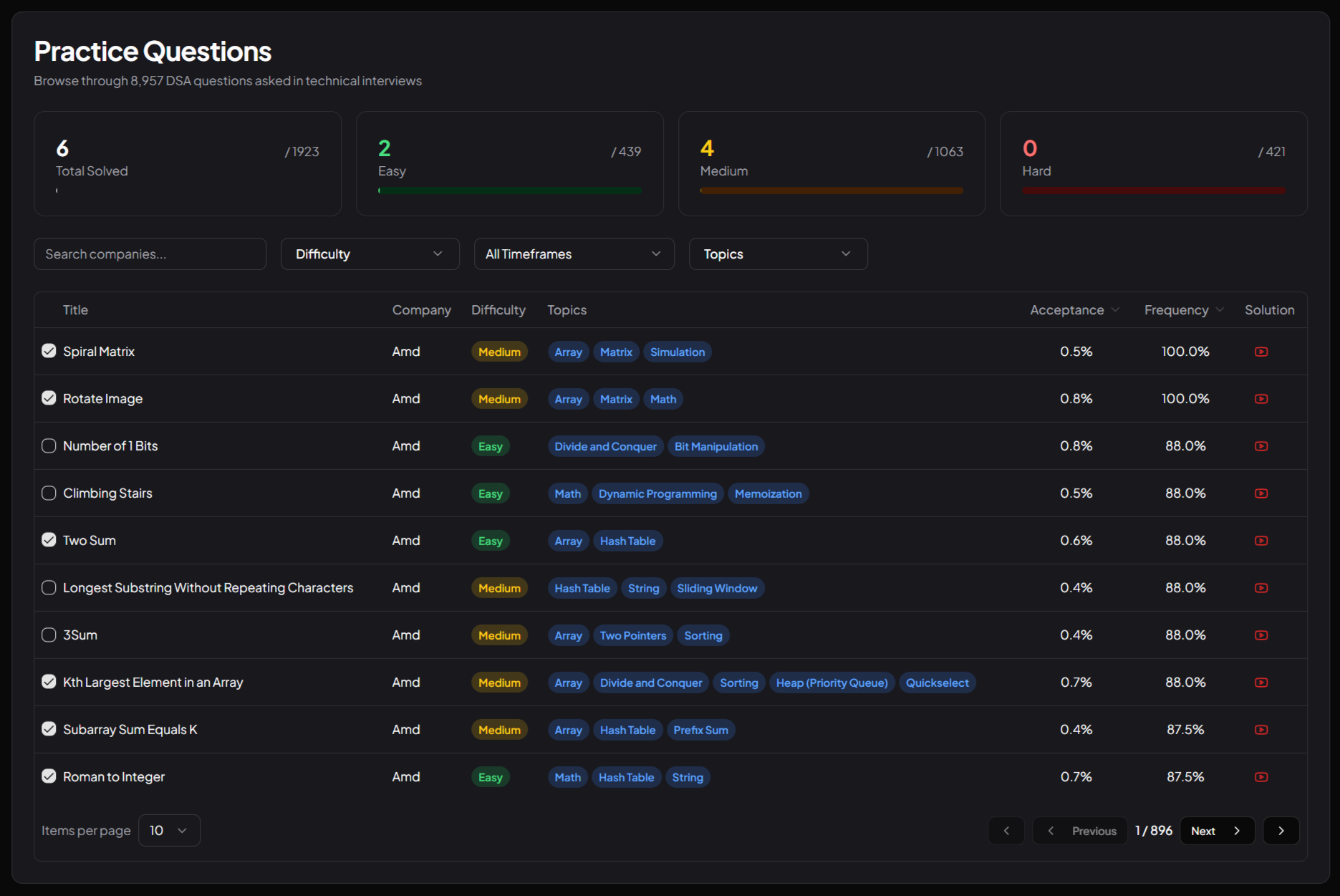1340x896 pixels.
Task: Go to the Next page
Action: [1216, 831]
